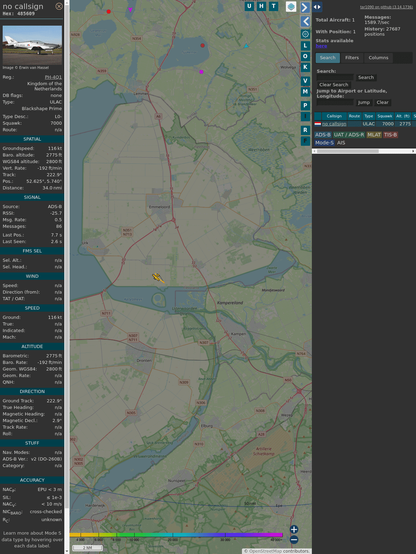416x554 pixels.
Task: Collapse sidebar with the right chevron button
Action: coord(305,7)
